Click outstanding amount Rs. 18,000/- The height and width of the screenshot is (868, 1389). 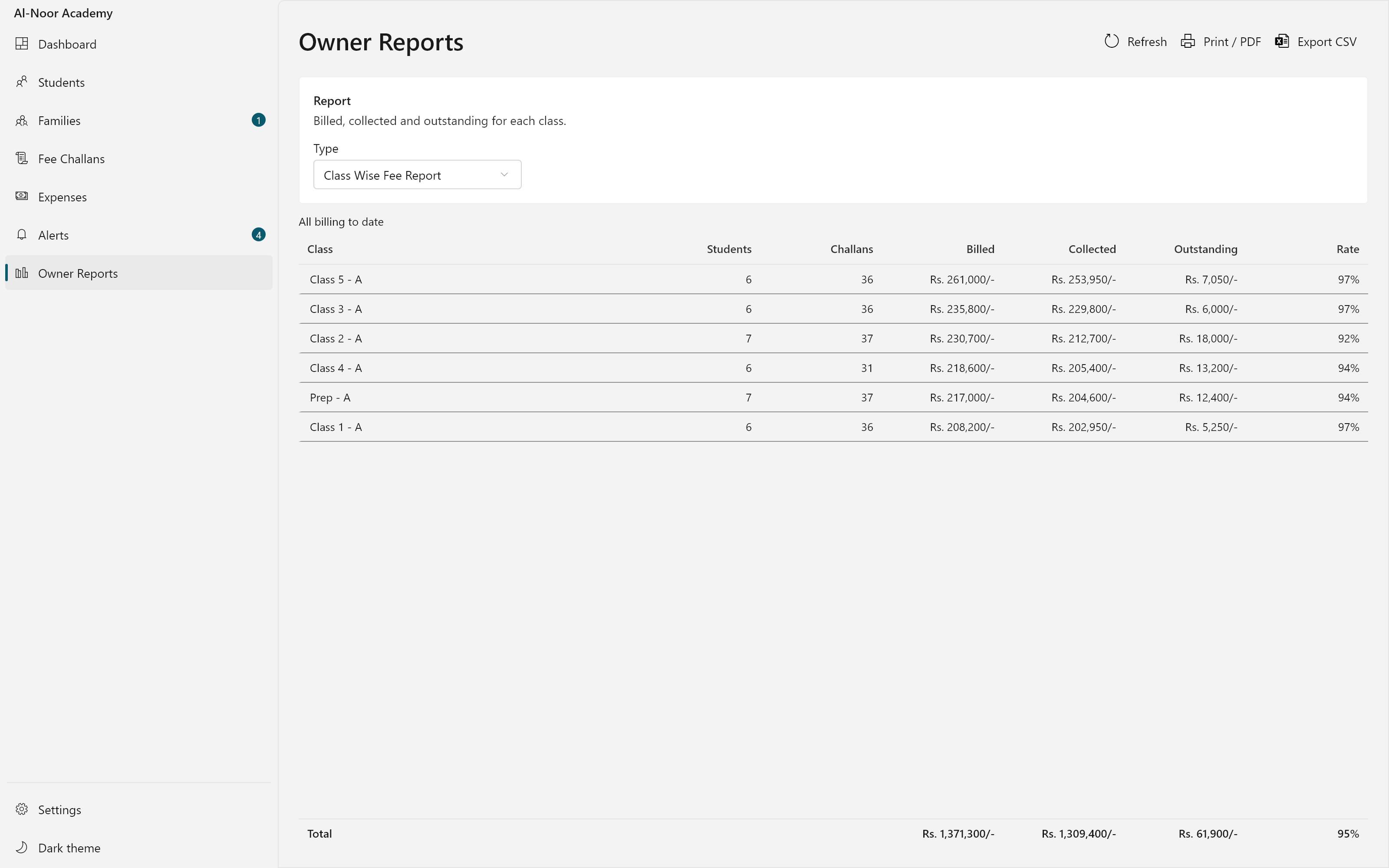click(1208, 339)
